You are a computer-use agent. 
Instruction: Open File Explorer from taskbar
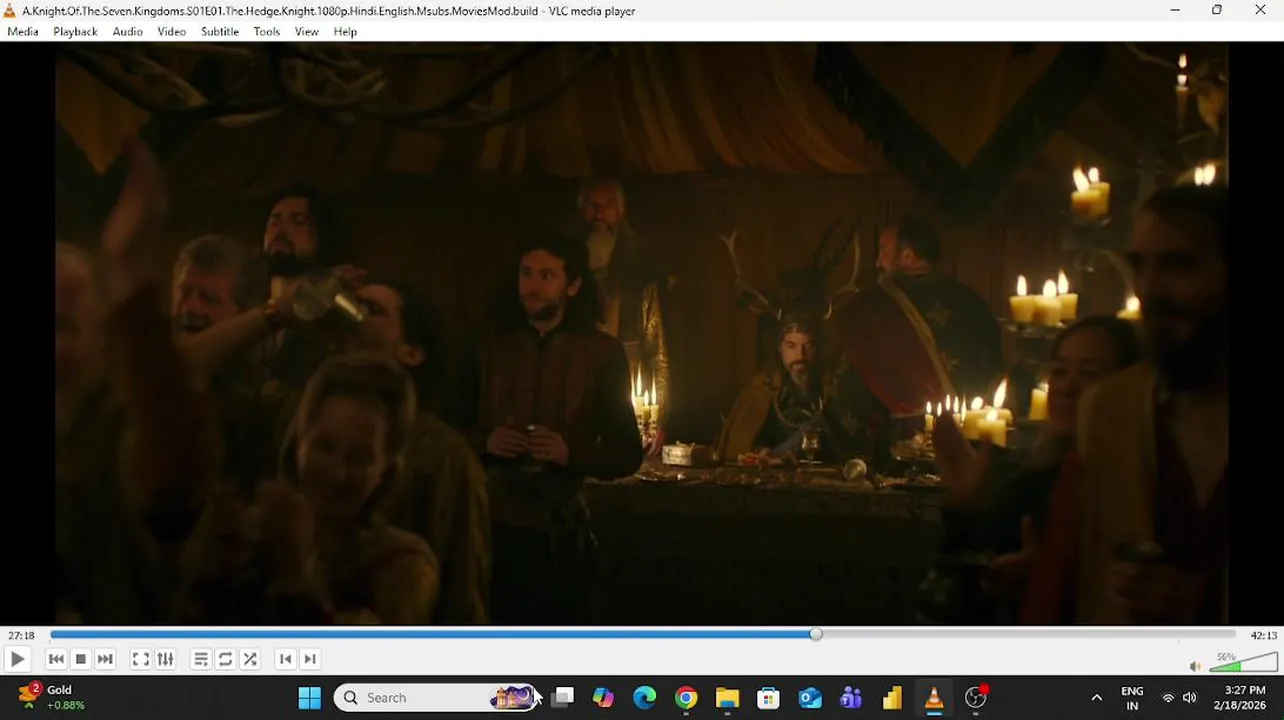point(727,698)
